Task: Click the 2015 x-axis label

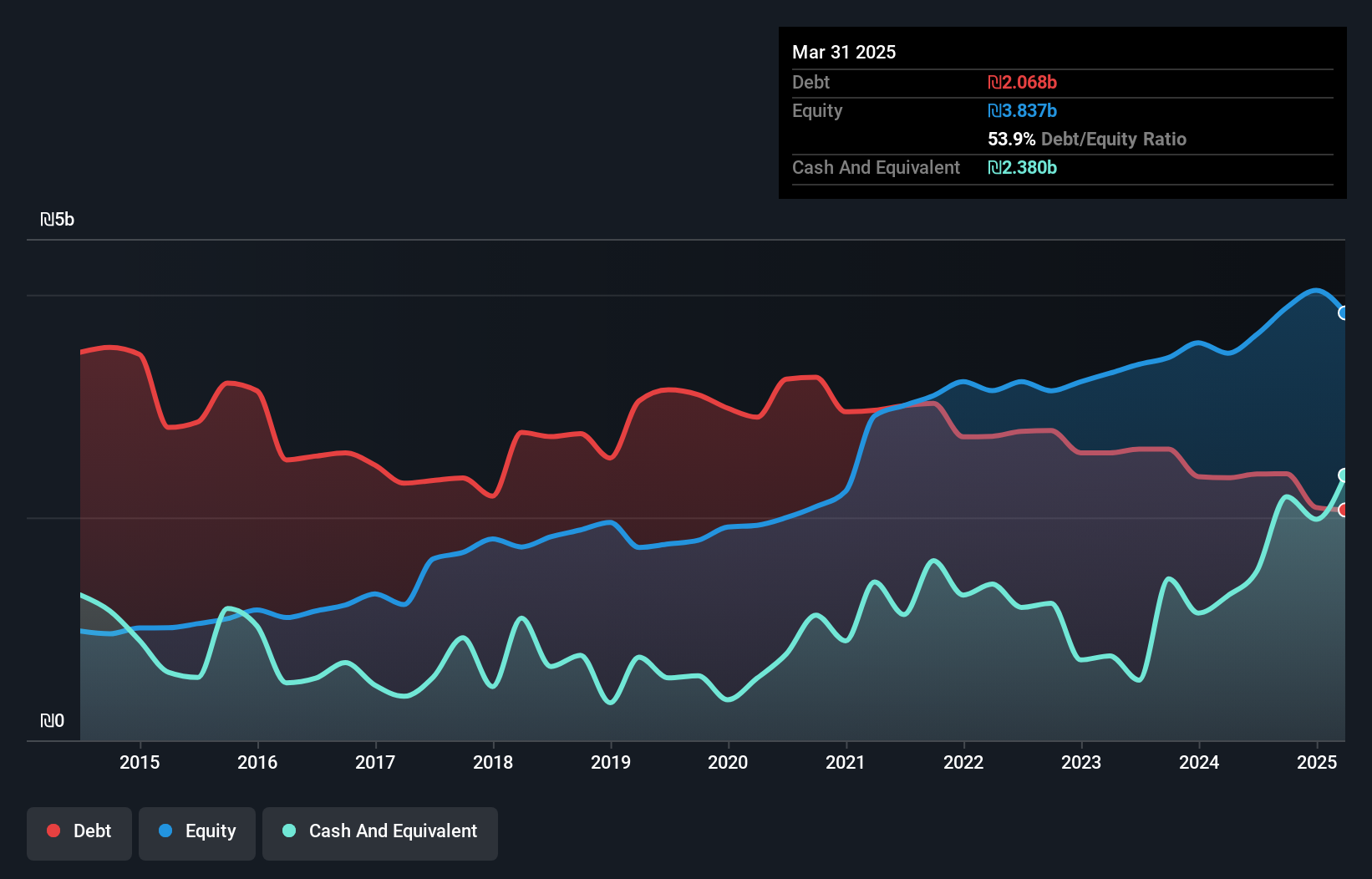Action: coord(140,762)
